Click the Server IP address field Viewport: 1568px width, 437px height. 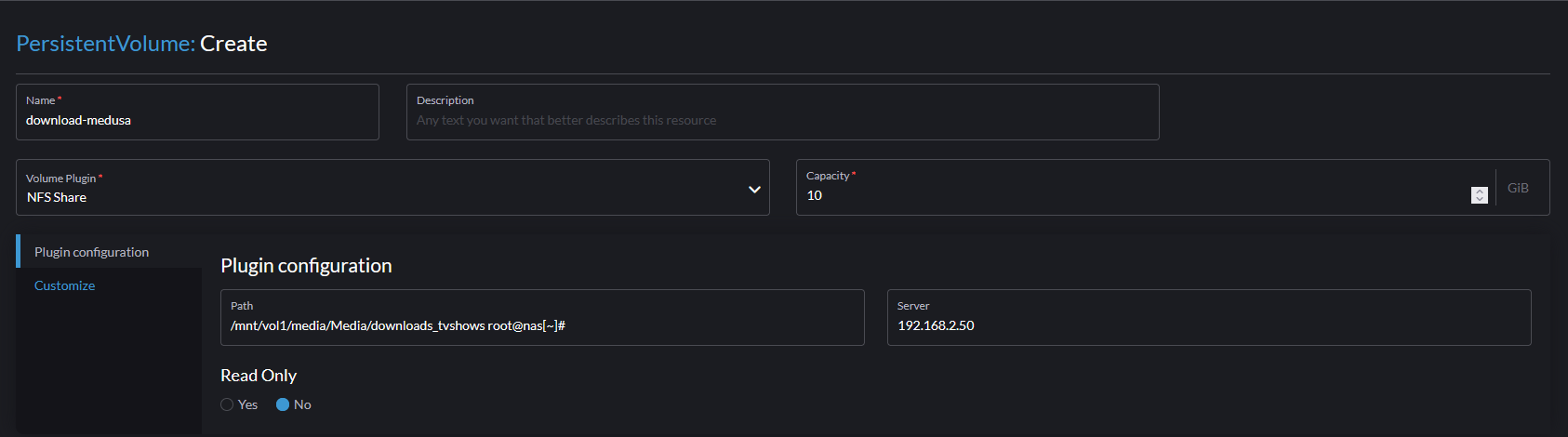[1207, 325]
